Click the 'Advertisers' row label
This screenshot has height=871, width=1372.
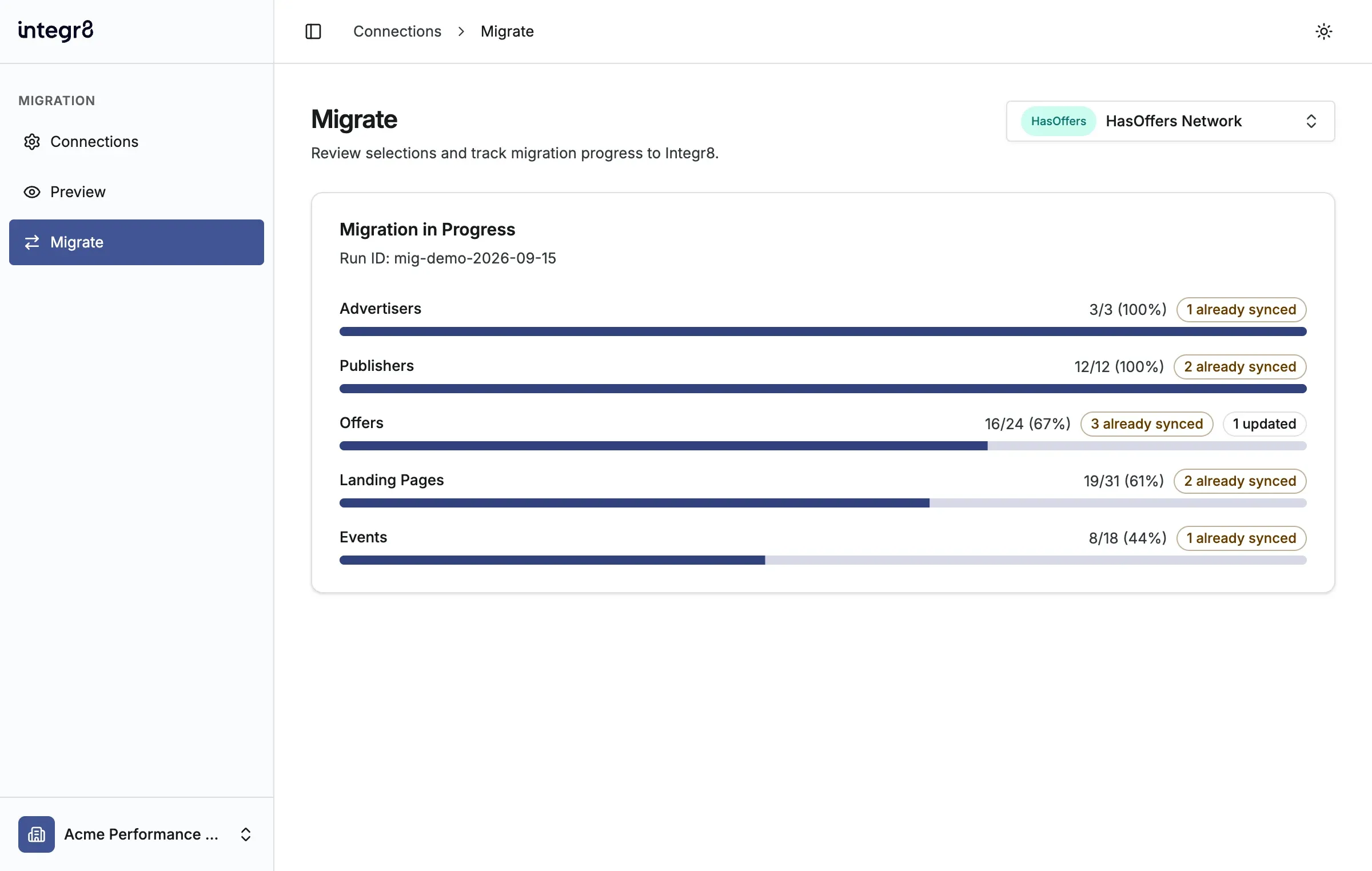(380, 309)
